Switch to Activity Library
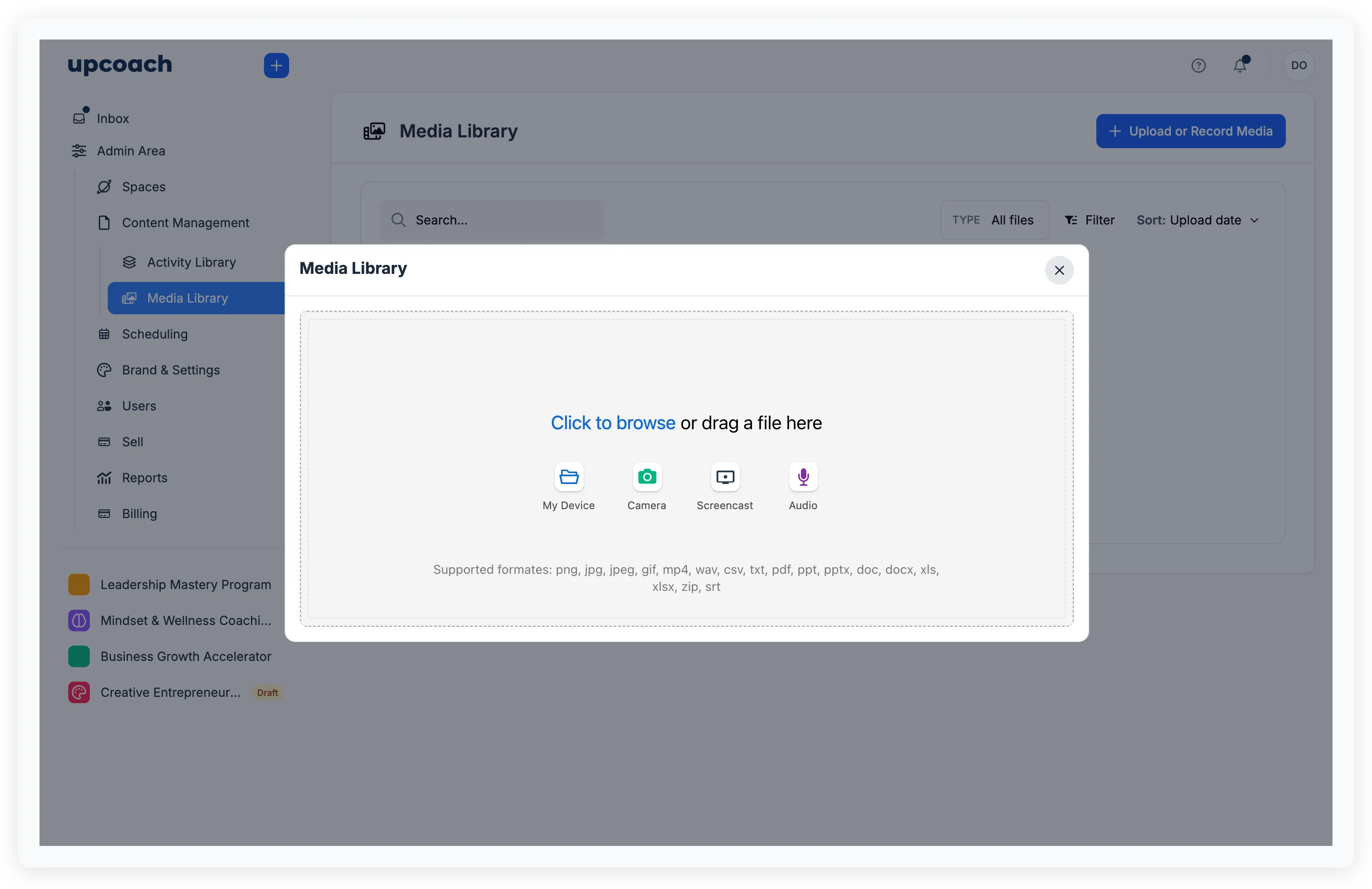The height and width of the screenshot is (889, 1372). 191,262
